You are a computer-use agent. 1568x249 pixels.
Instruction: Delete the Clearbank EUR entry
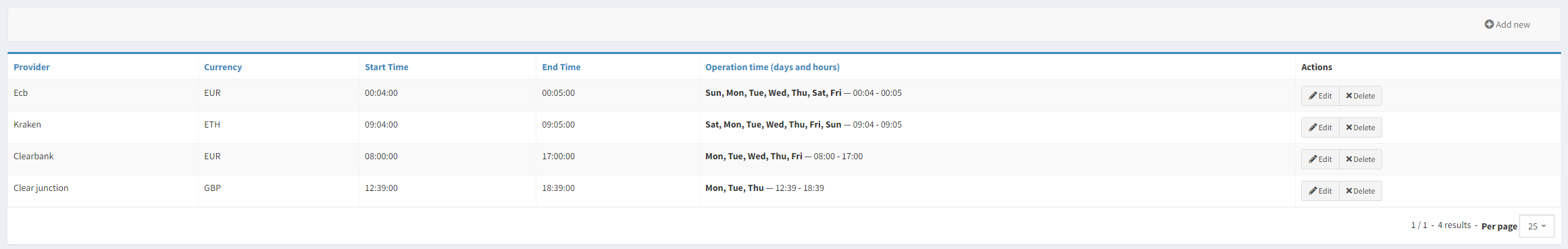tap(1360, 159)
